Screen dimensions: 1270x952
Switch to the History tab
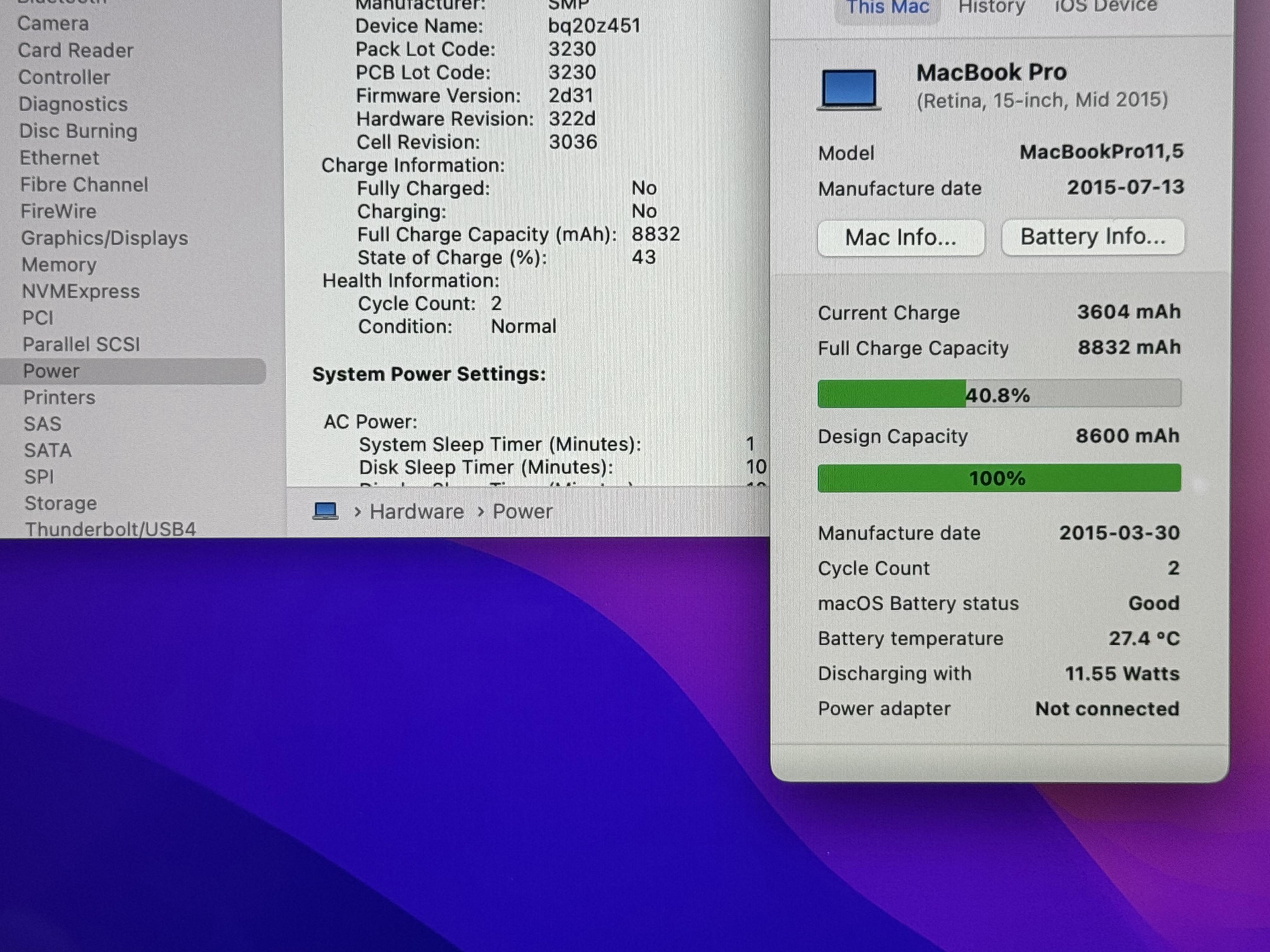click(x=991, y=8)
